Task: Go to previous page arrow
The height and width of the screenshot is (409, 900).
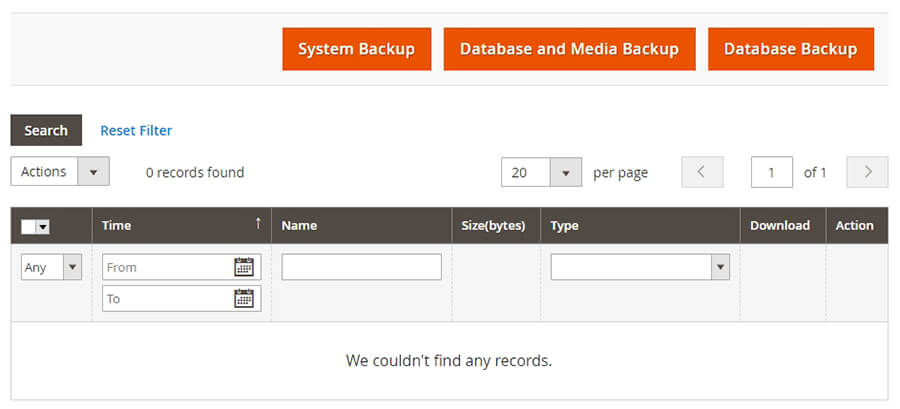Action: [x=702, y=172]
